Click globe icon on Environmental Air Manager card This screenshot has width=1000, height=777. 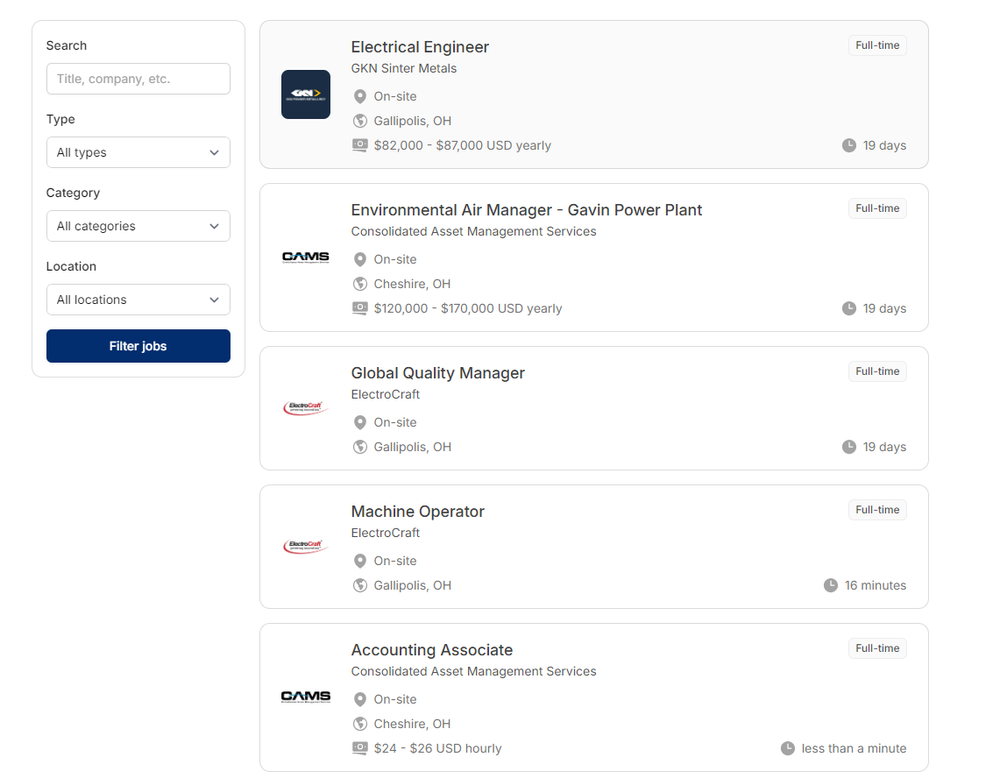360,284
